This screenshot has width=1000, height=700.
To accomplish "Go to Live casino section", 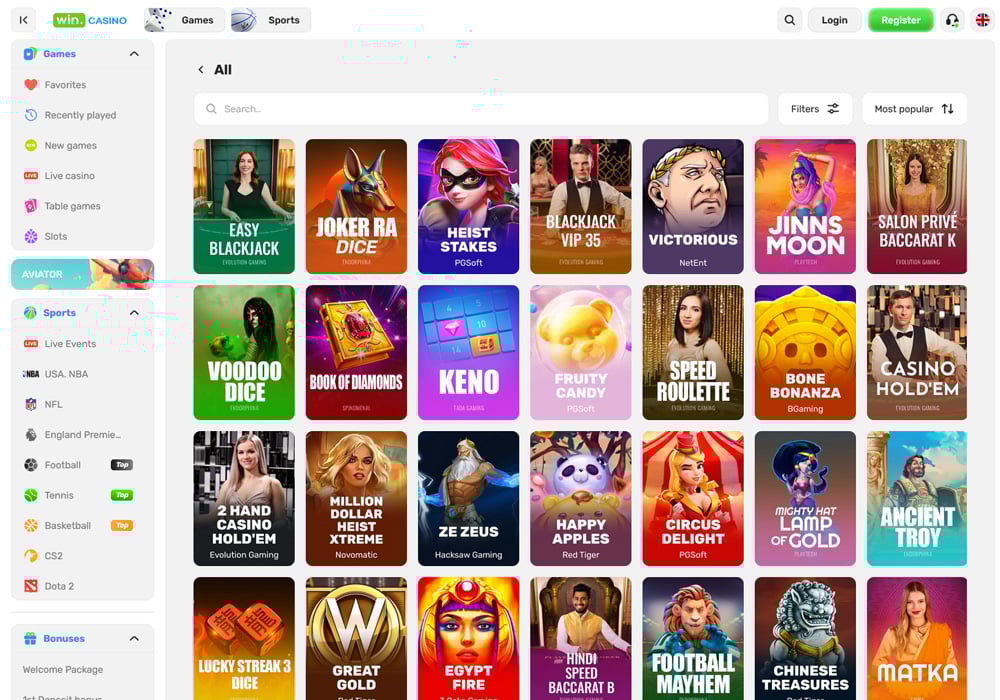I will coord(69,176).
